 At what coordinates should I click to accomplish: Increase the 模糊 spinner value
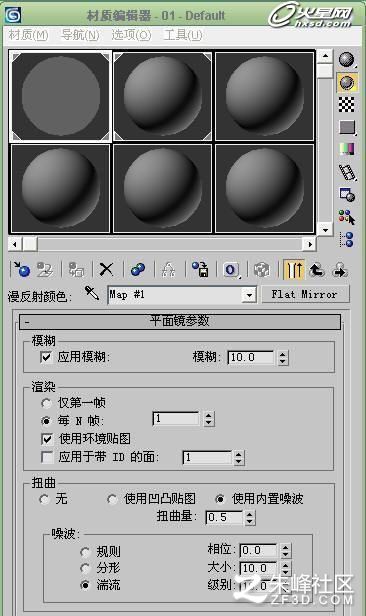[283, 354]
